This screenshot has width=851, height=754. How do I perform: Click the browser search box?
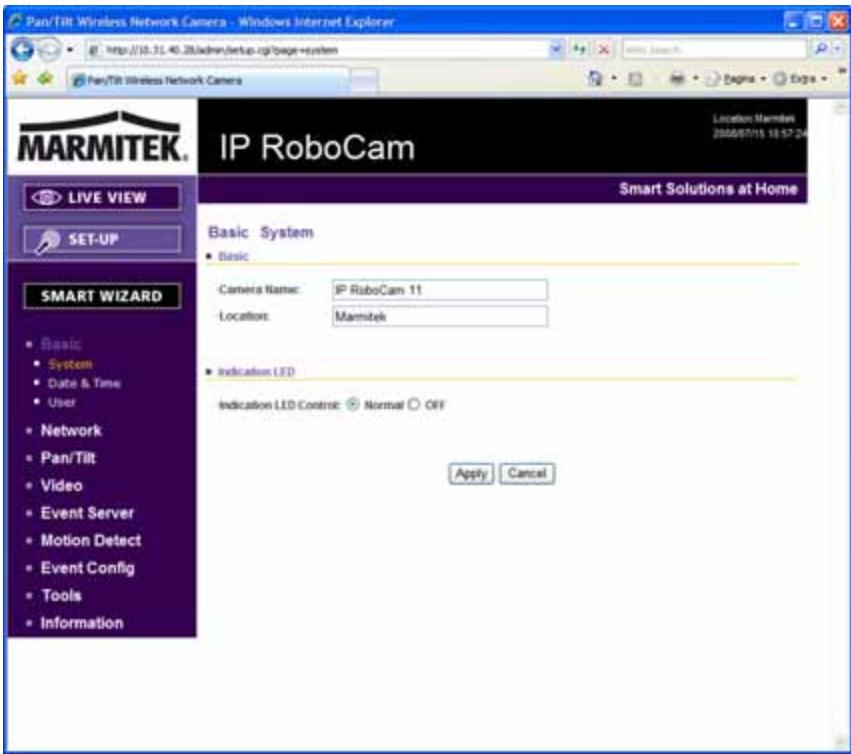[x=714, y=50]
